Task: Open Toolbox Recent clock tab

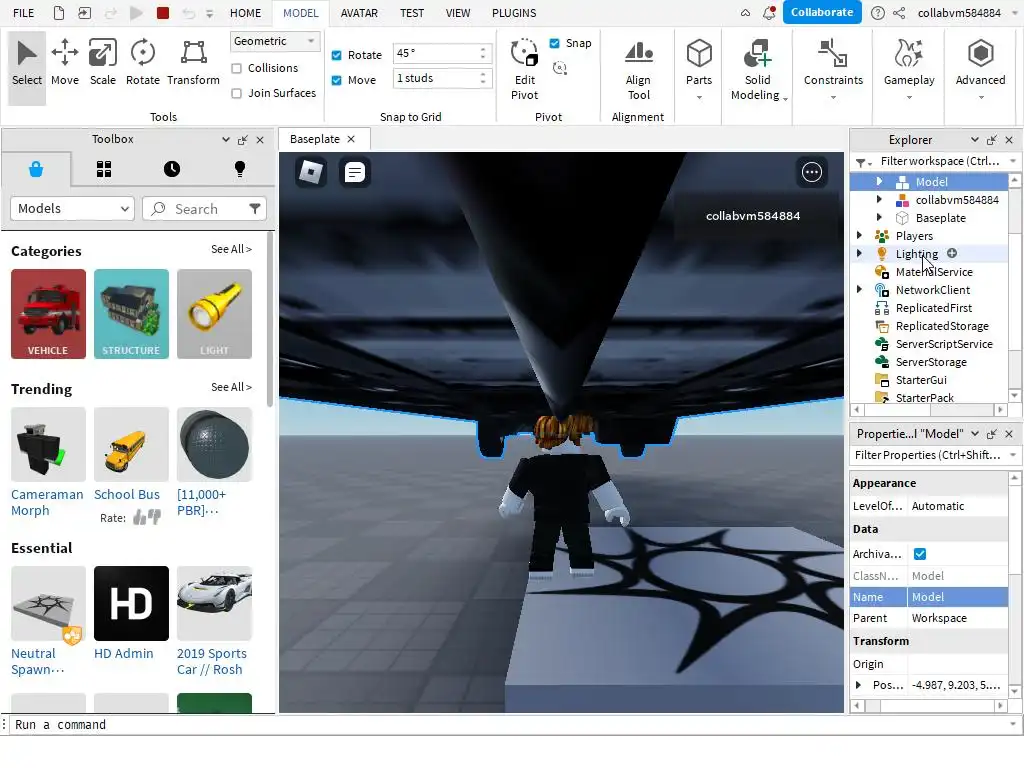Action: tap(172, 169)
